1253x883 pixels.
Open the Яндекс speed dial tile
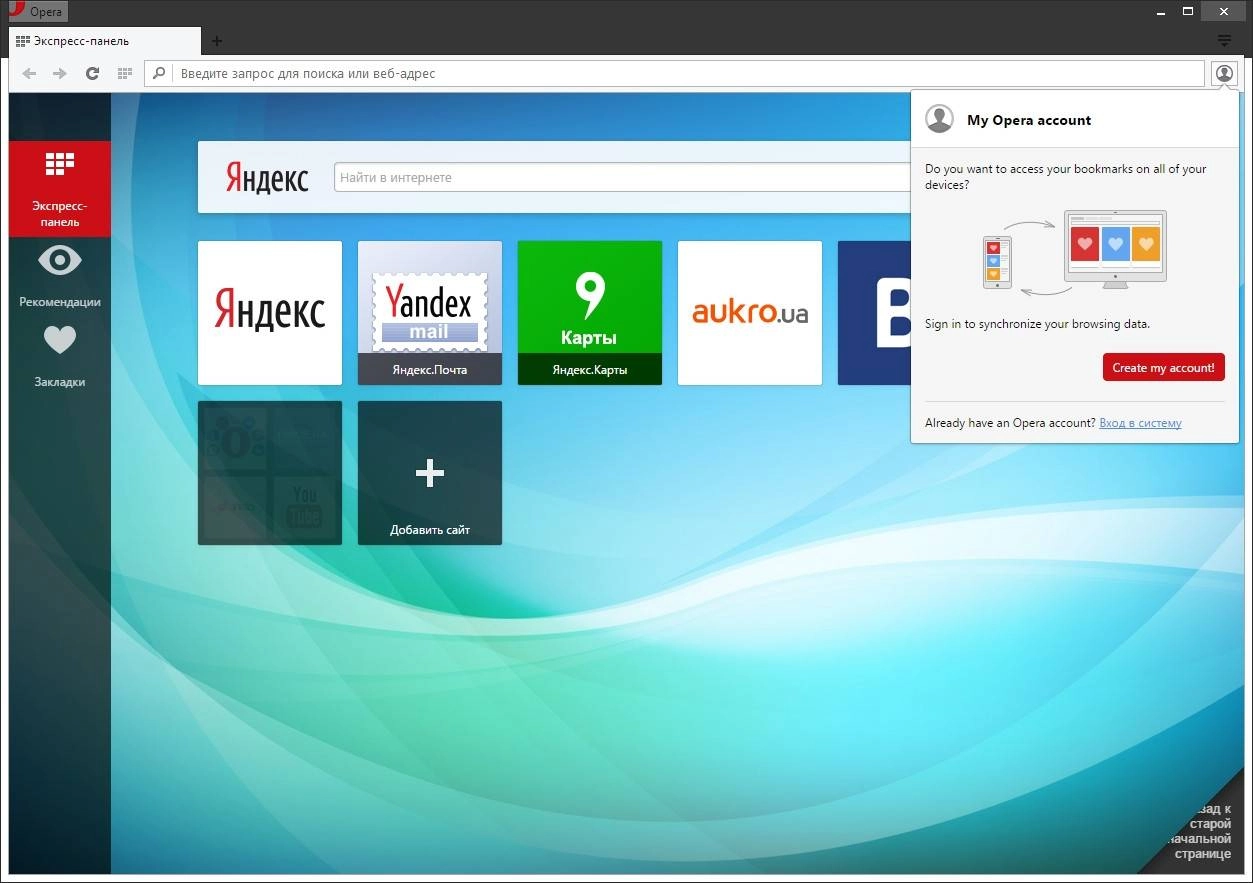270,313
